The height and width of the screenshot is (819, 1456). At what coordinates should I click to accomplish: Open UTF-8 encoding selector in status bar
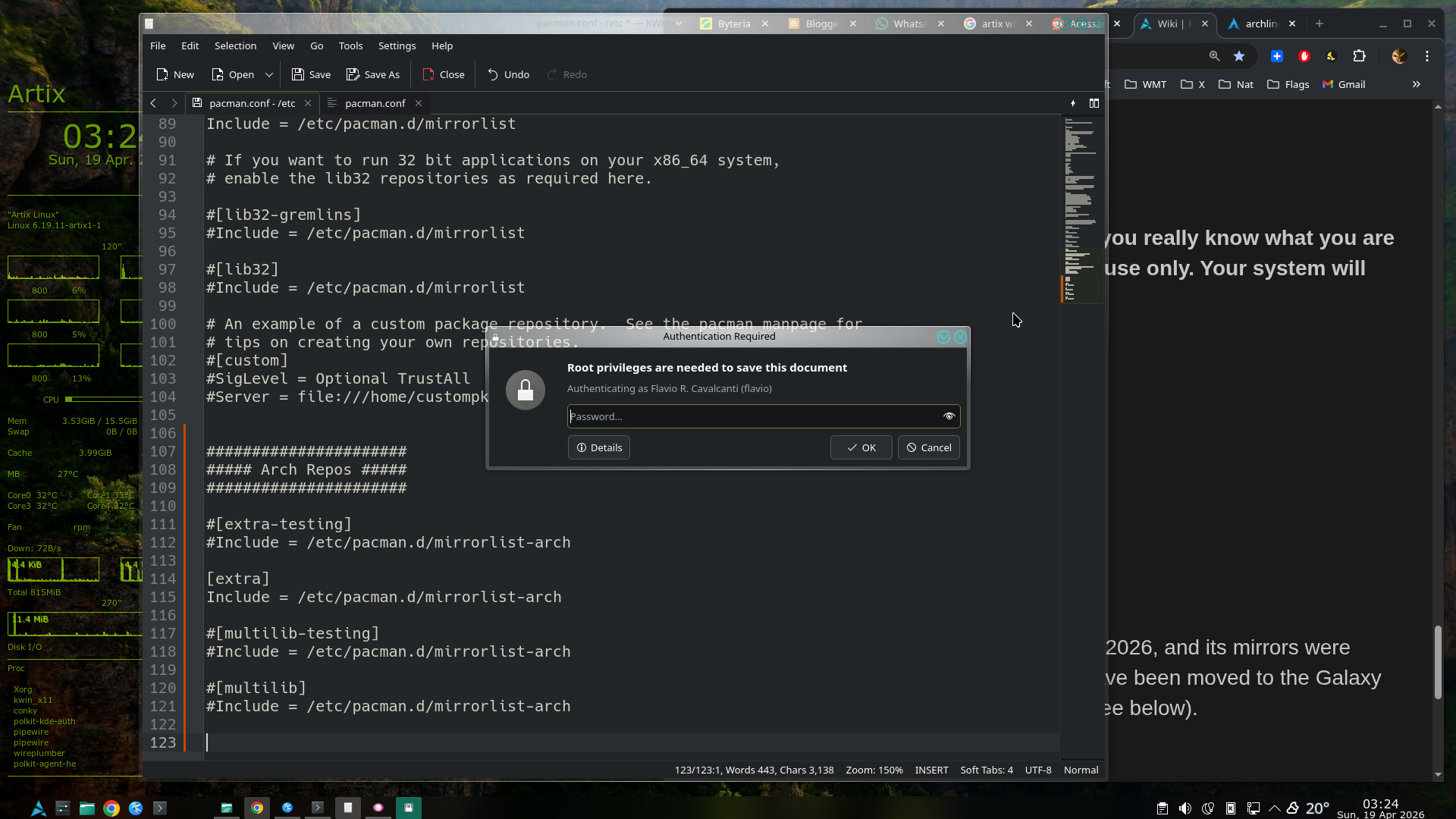point(1037,770)
